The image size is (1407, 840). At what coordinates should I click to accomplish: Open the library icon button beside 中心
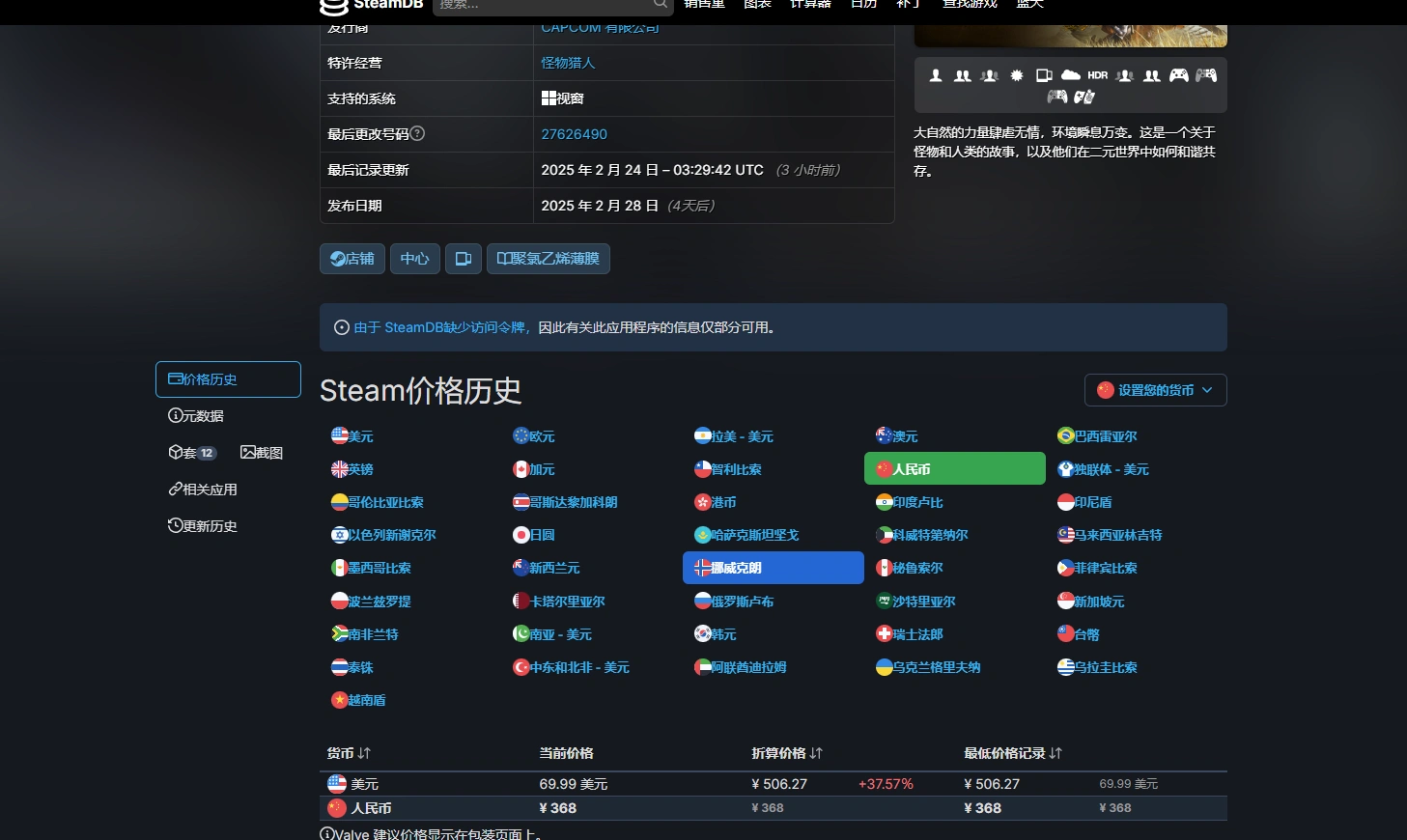pyautogui.click(x=463, y=258)
